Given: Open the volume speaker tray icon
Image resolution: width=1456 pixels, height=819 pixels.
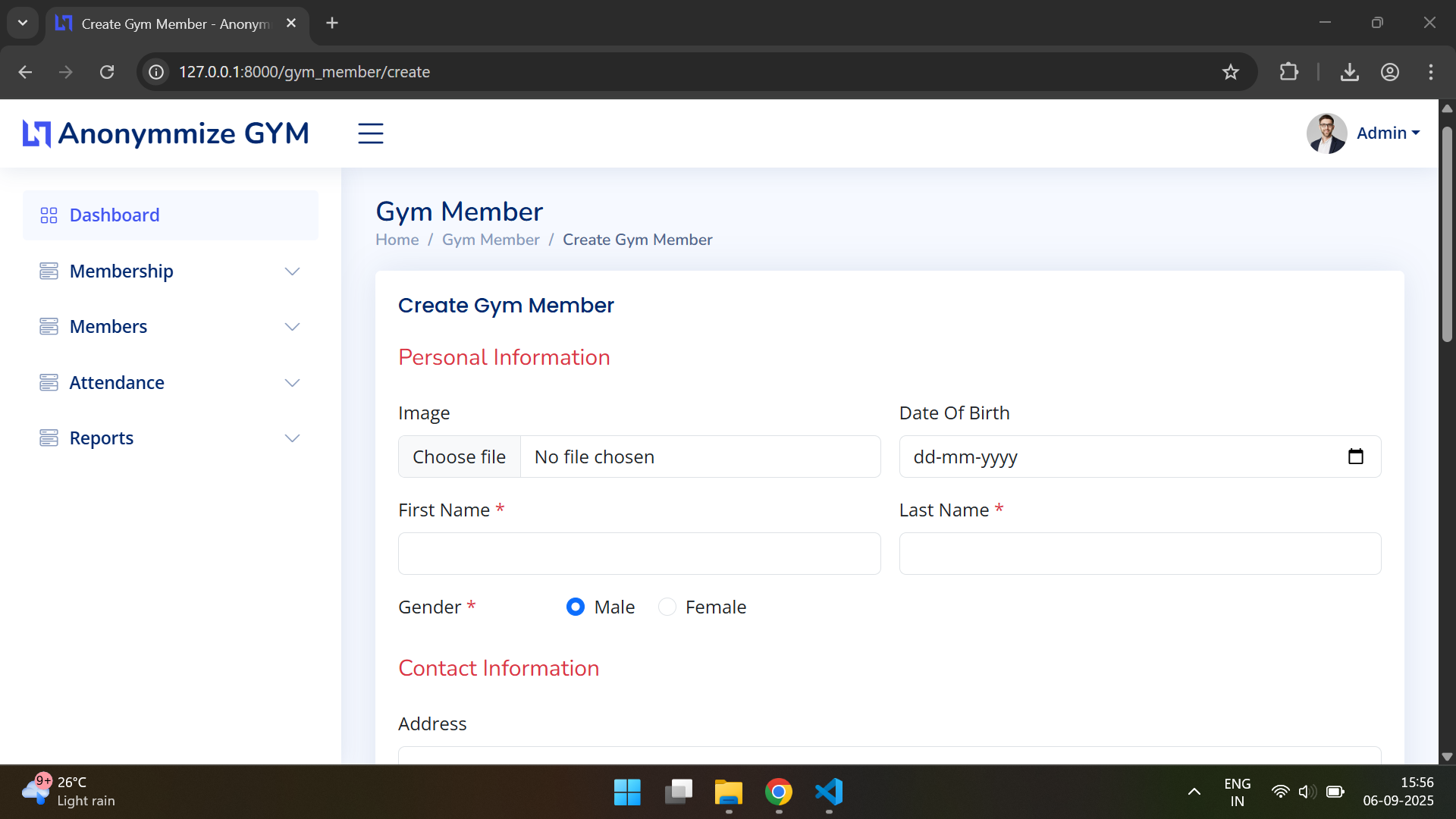Looking at the screenshot, I should click(x=1307, y=792).
